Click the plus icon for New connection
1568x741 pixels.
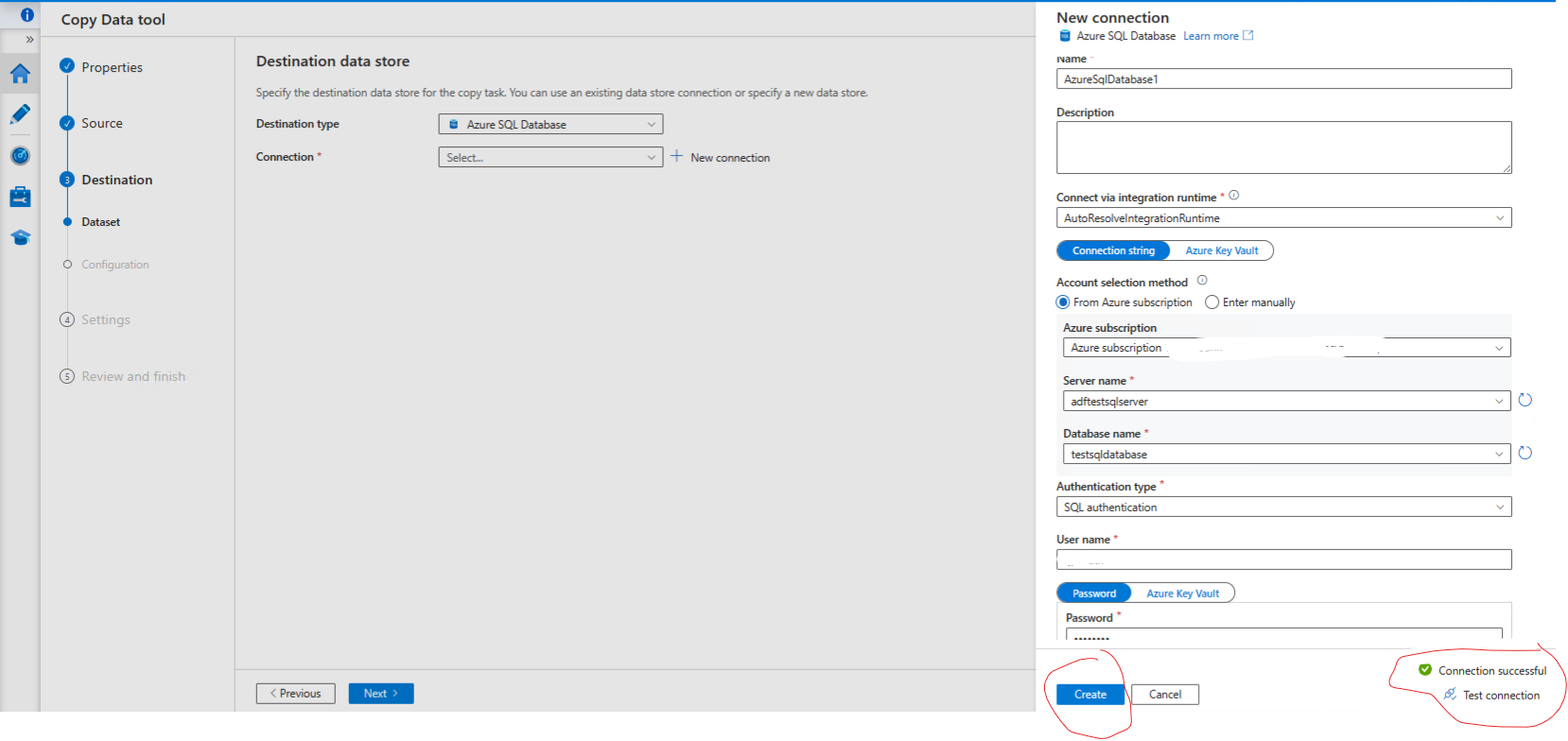pos(676,156)
